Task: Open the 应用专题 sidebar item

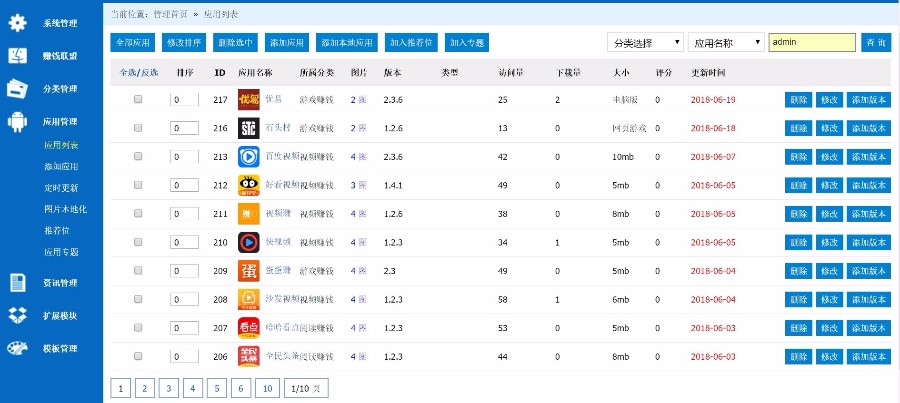Action: point(61,252)
